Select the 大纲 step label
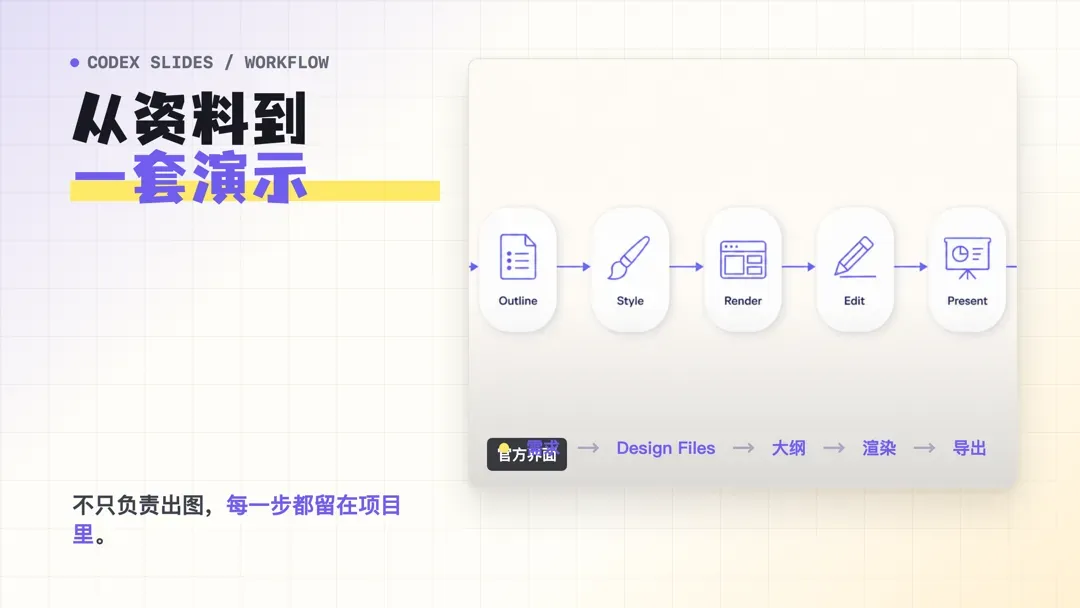 (x=789, y=448)
